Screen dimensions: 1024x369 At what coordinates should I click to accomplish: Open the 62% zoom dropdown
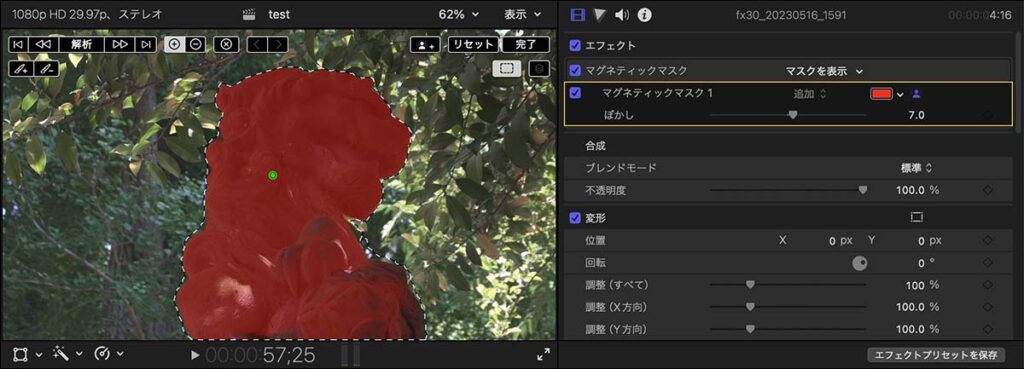pos(458,14)
